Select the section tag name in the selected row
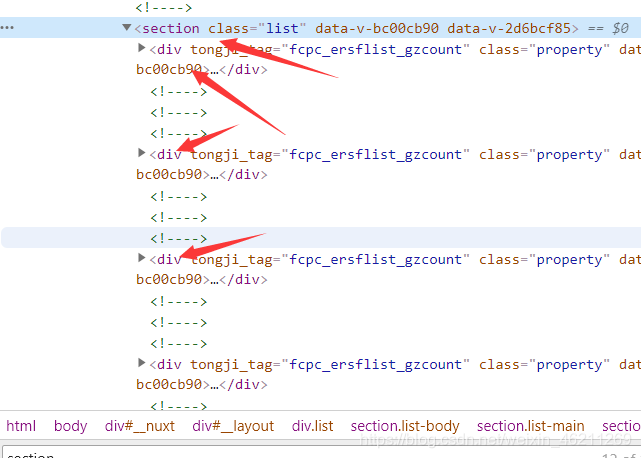This screenshot has height=458, width=641. [170, 28]
